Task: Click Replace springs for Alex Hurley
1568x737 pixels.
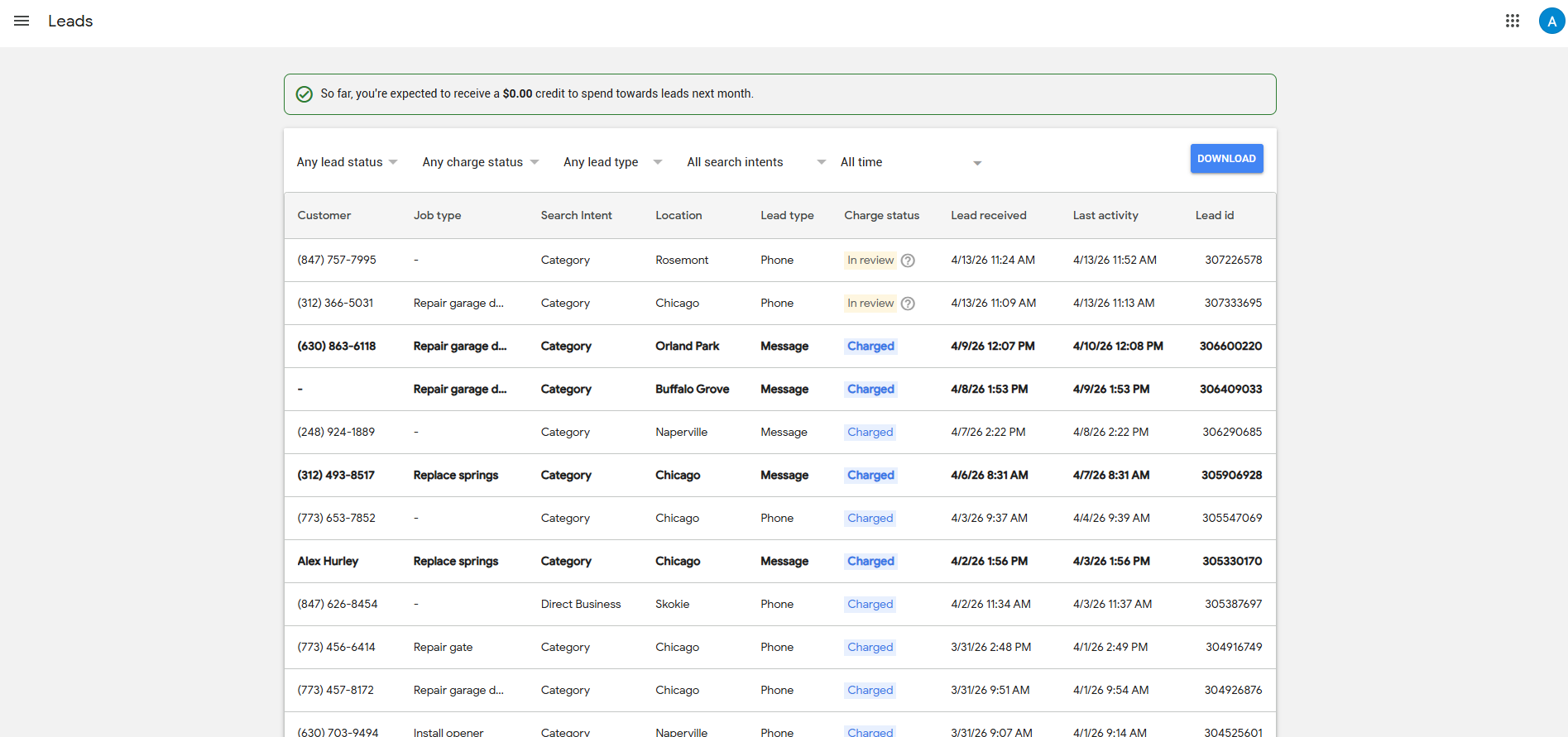Action: pos(456,561)
